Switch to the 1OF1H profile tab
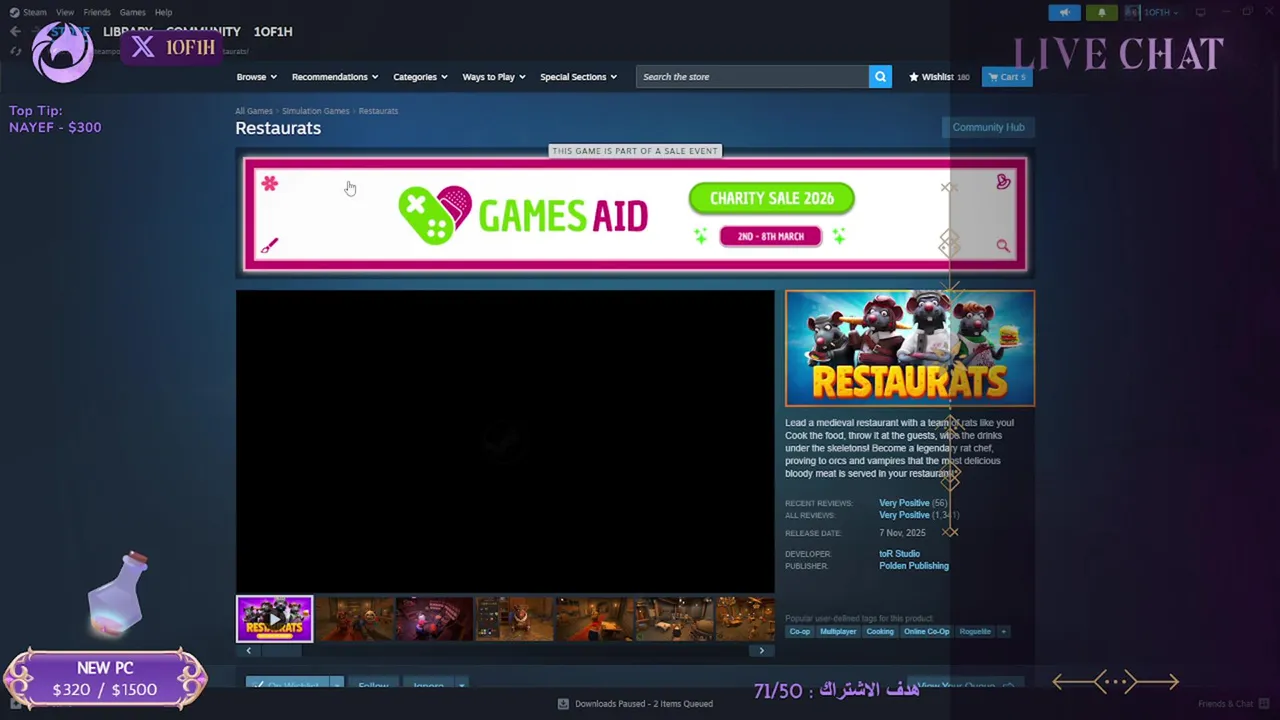Viewport: 1280px width, 720px height. tap(272, 32)
